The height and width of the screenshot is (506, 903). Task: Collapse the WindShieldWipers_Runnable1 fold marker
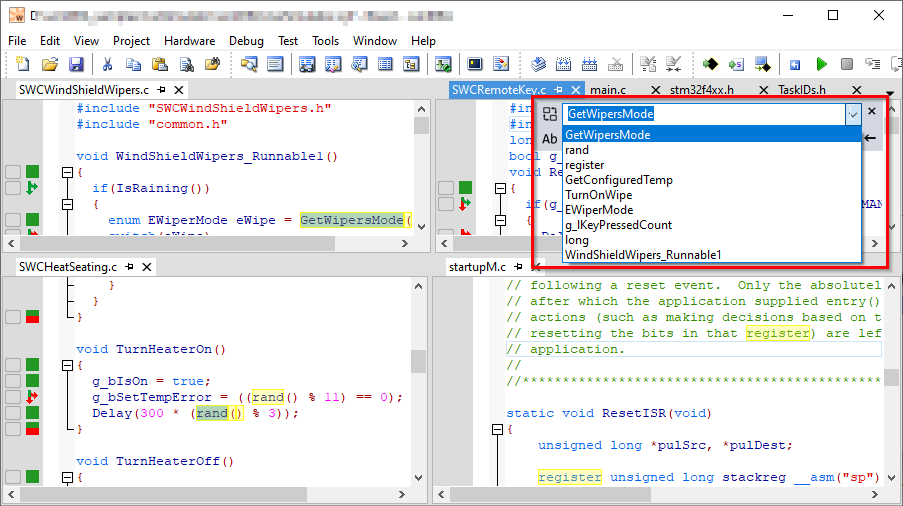68,172
